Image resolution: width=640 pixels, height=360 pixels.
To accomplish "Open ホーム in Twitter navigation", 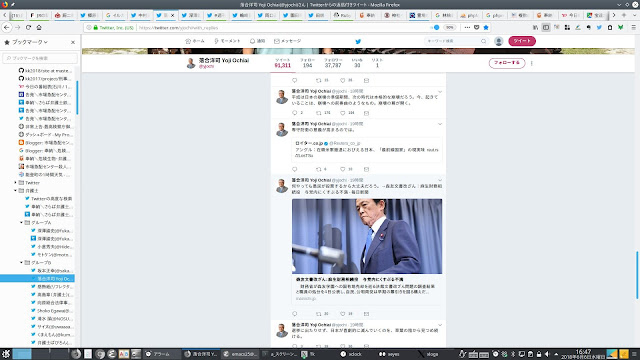I will [x=195, y=41].
